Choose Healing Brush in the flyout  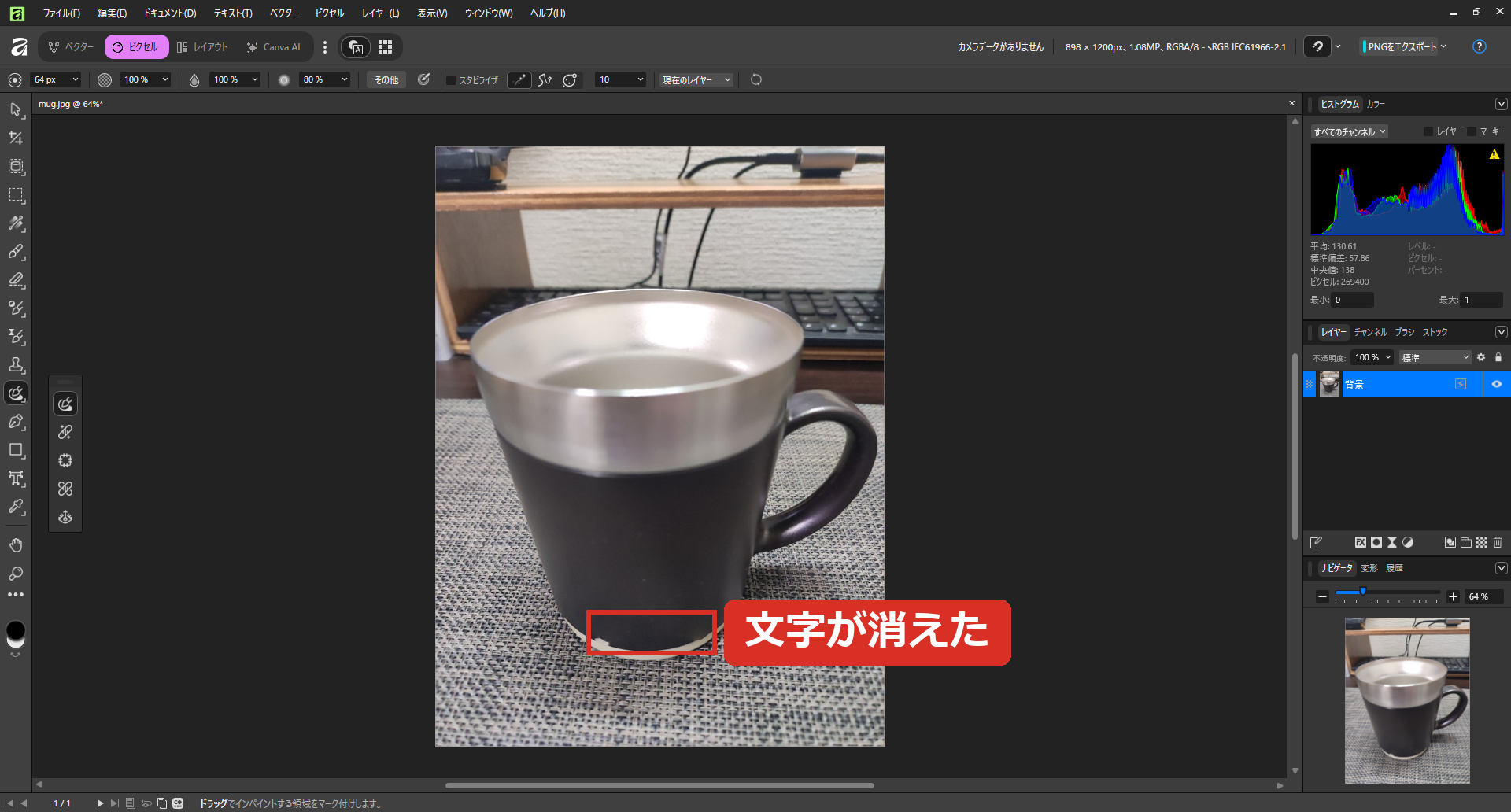coord(65,432)
